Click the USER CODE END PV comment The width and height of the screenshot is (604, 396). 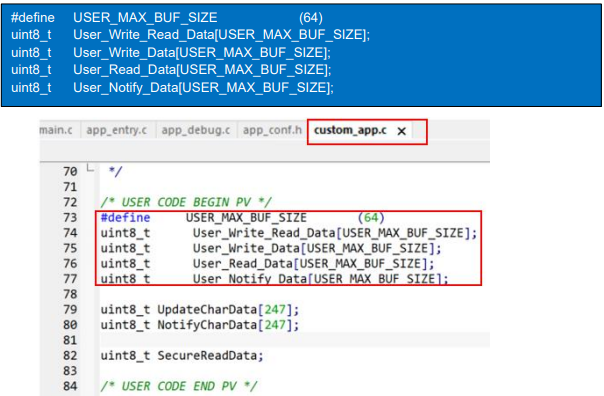click(179, 386)
